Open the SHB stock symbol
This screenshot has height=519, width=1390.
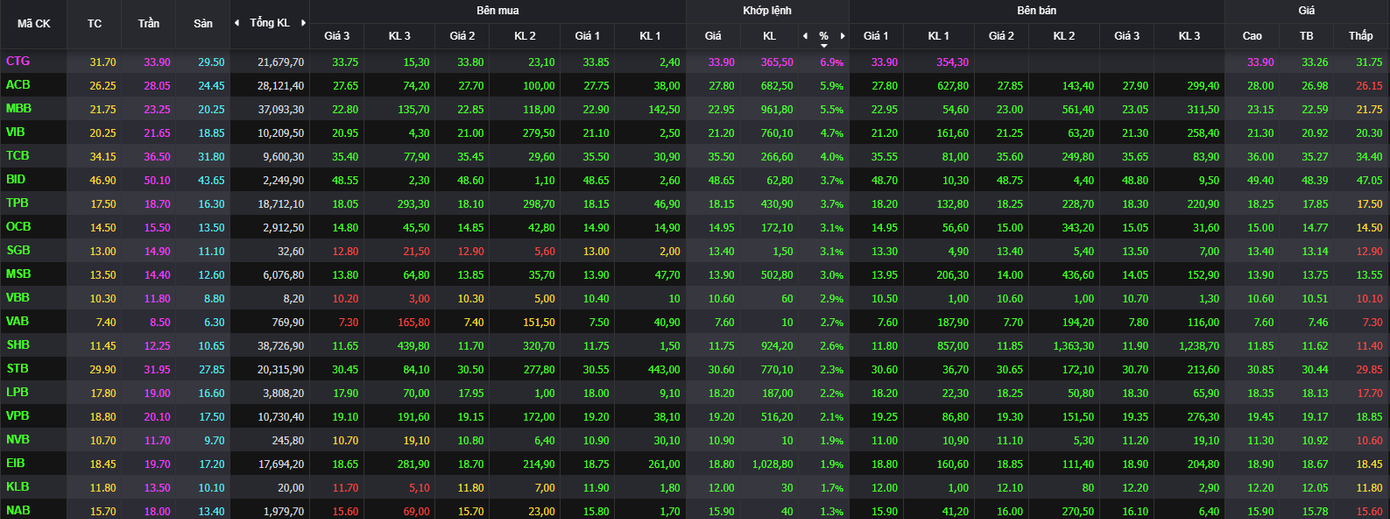click(18, 345)
